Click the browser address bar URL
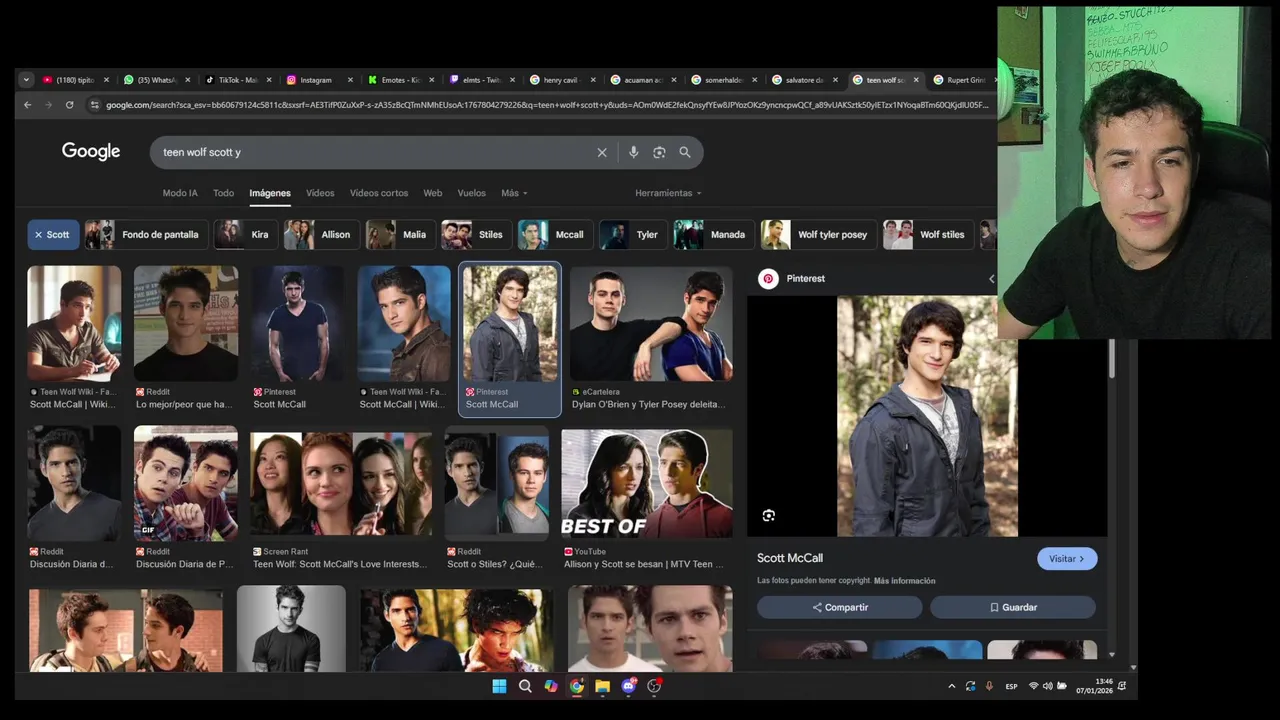This screenshot has height=720, width=1280. pos(547,105)
